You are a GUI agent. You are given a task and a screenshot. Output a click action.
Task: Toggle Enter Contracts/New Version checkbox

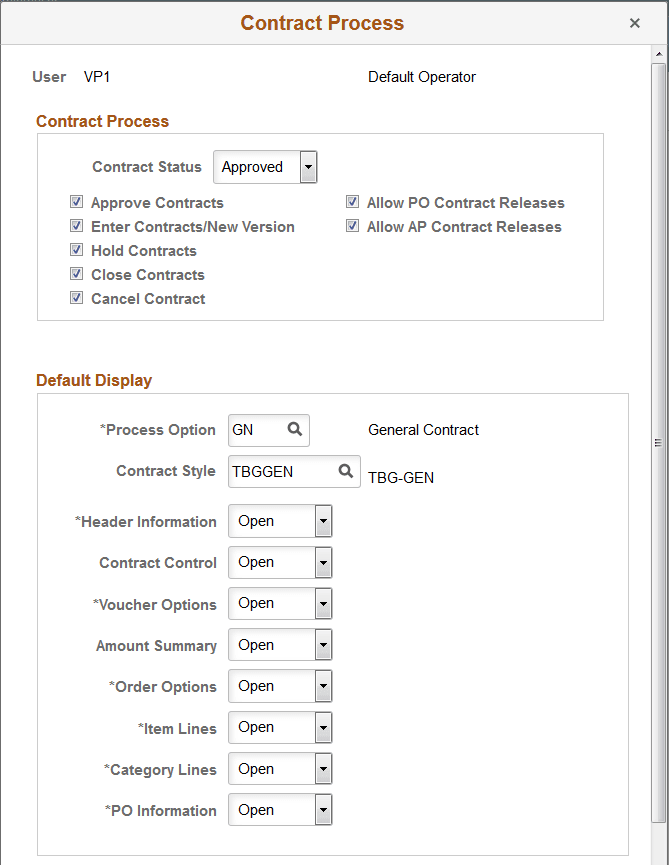tap(77, 226)
